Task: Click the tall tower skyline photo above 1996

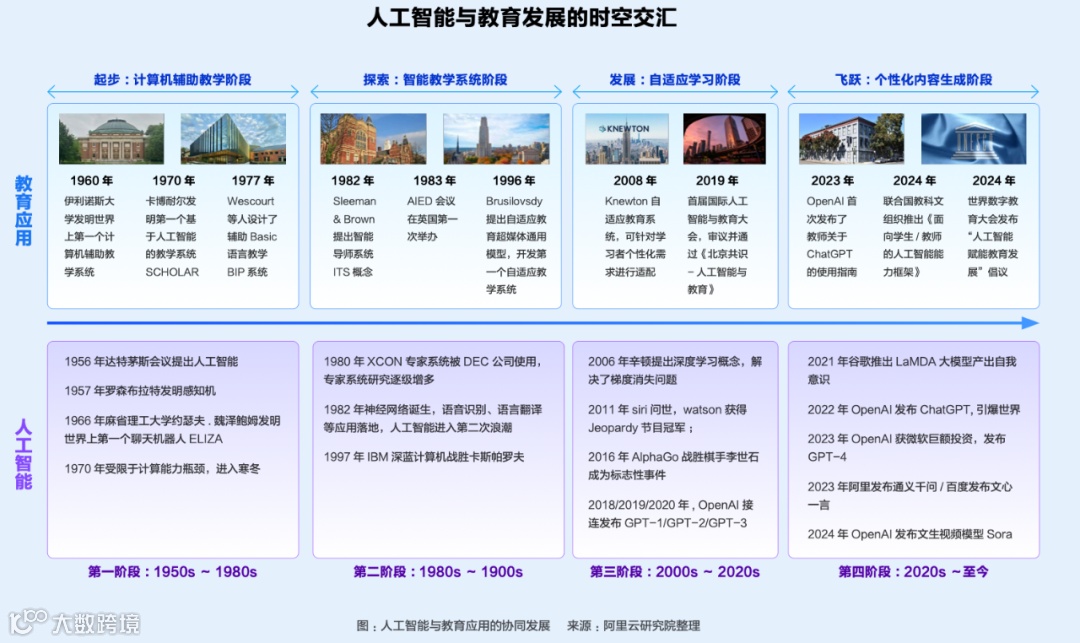Action: 496,138
